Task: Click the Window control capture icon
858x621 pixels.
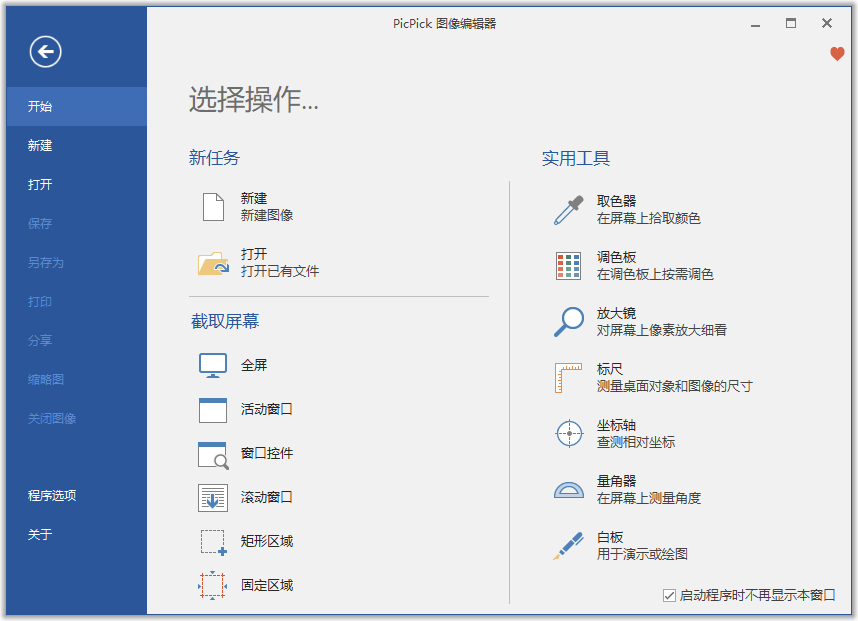Action: click(213, 455)
